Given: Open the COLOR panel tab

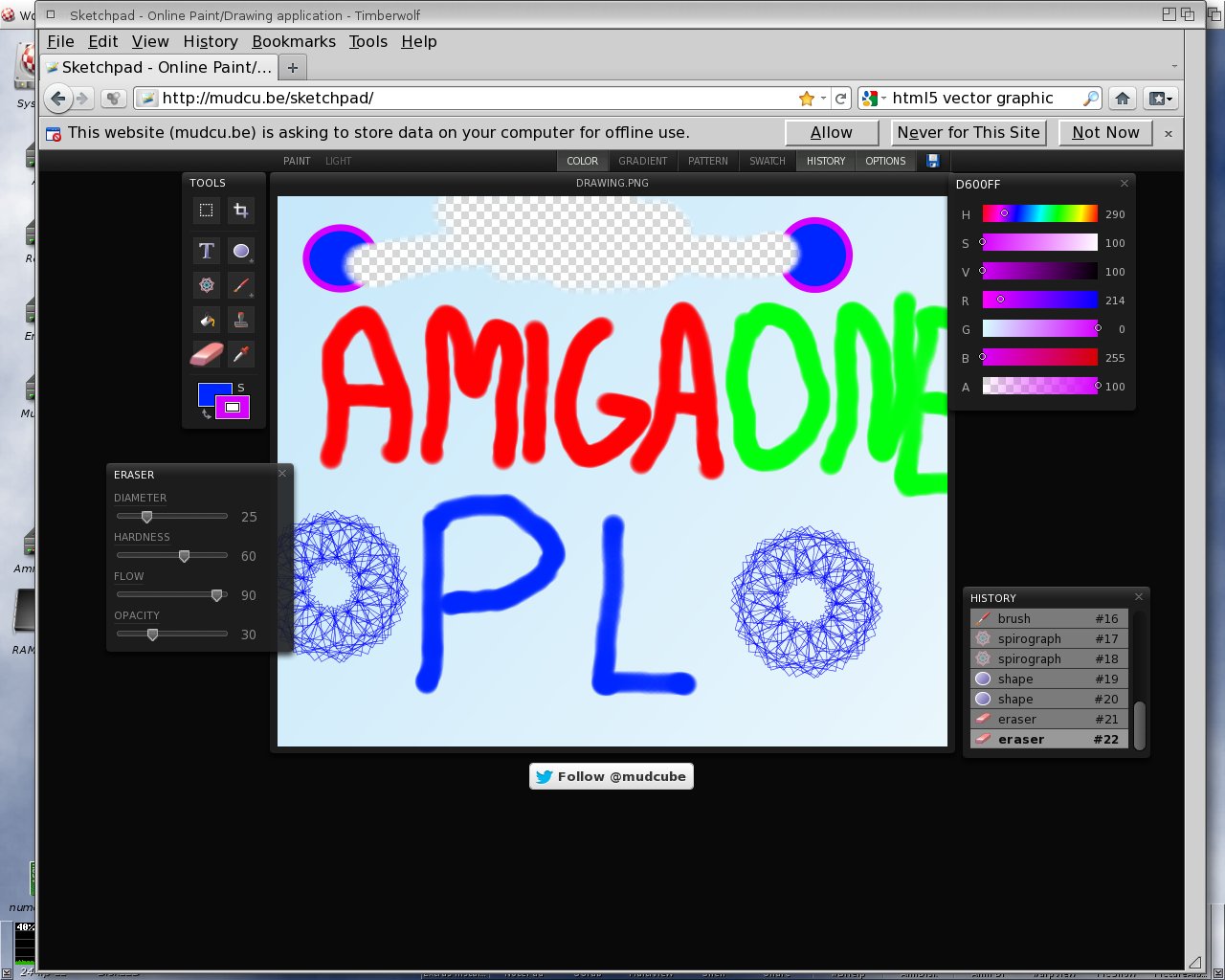Looking at the screenshot, I should [x=582, y=161].
